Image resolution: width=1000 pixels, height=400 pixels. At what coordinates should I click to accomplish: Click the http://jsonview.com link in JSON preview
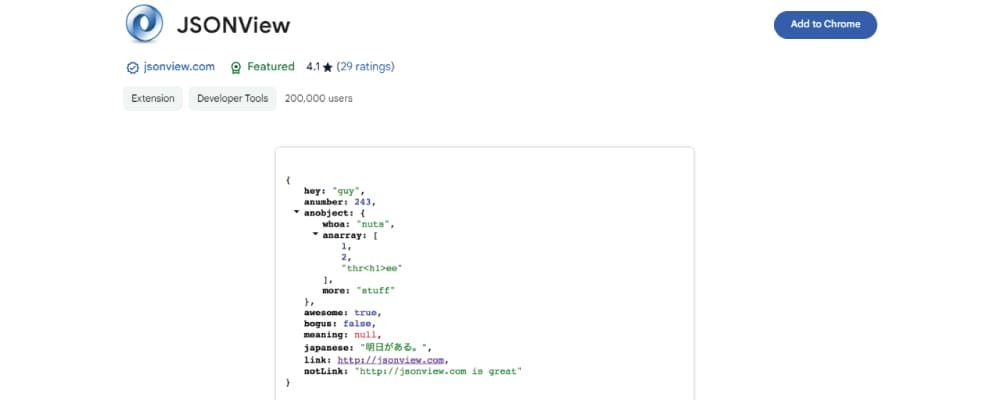[391, 359]
